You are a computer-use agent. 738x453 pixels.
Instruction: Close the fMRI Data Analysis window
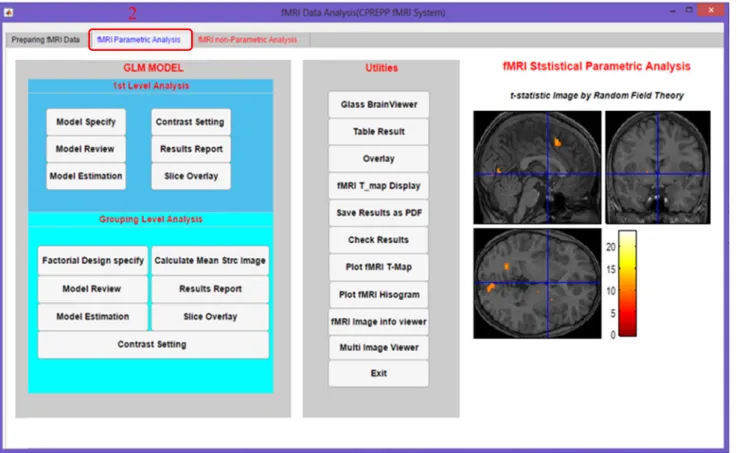tap(711, 10)
